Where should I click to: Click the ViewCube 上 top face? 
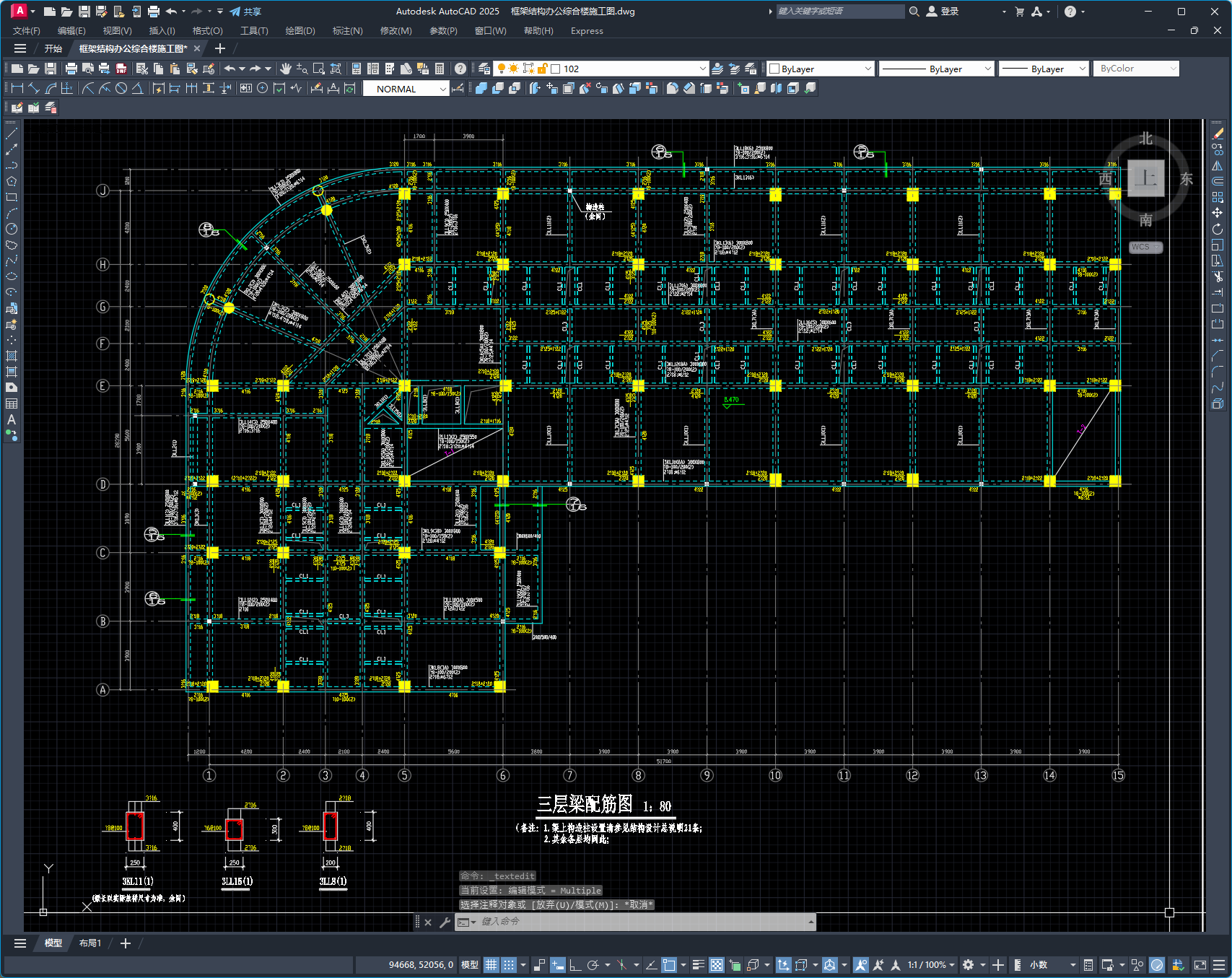click(x=1146, y=178)
